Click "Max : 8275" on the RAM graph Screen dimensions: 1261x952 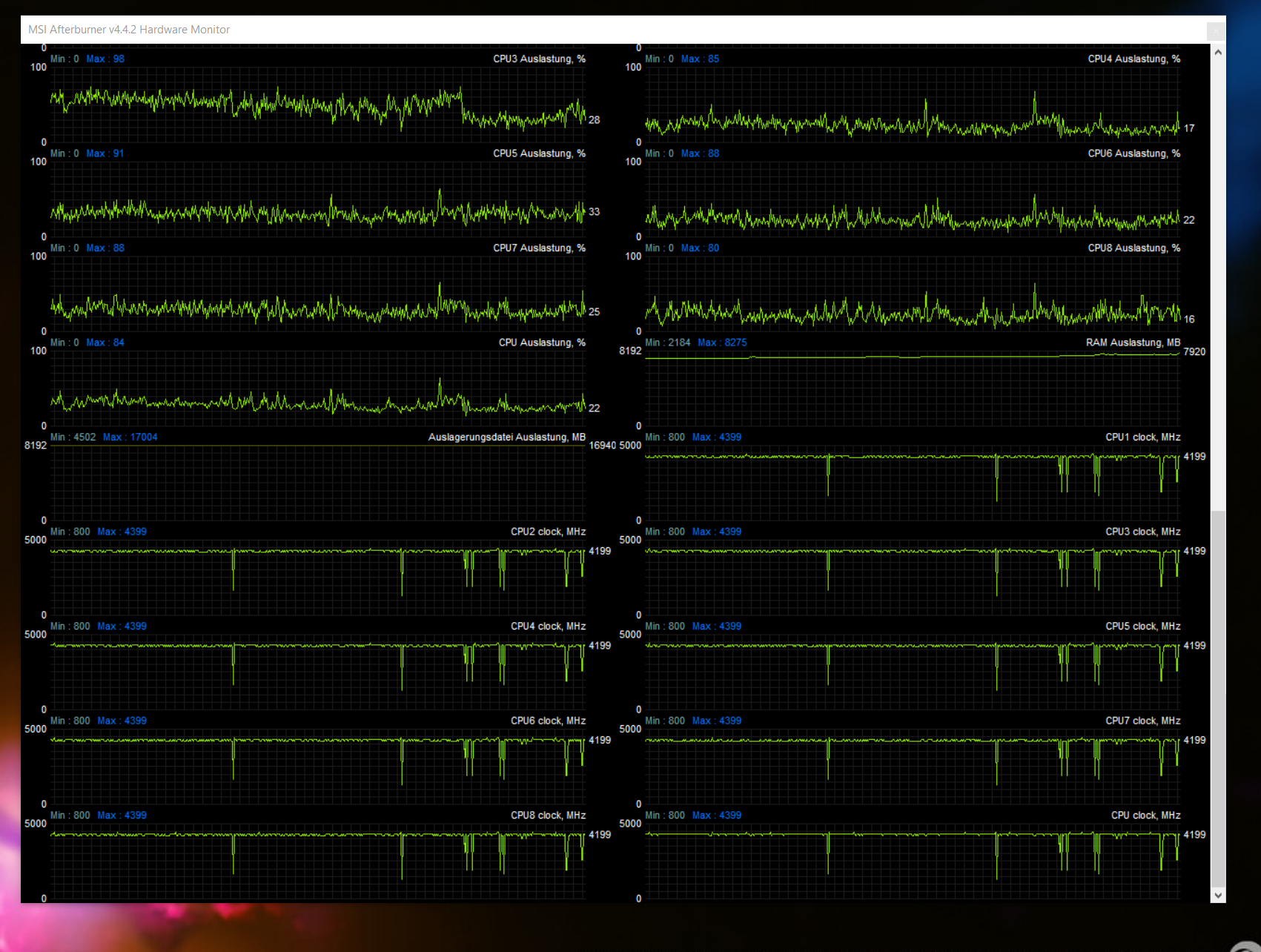pyautogui.click(x=722, y=343)
